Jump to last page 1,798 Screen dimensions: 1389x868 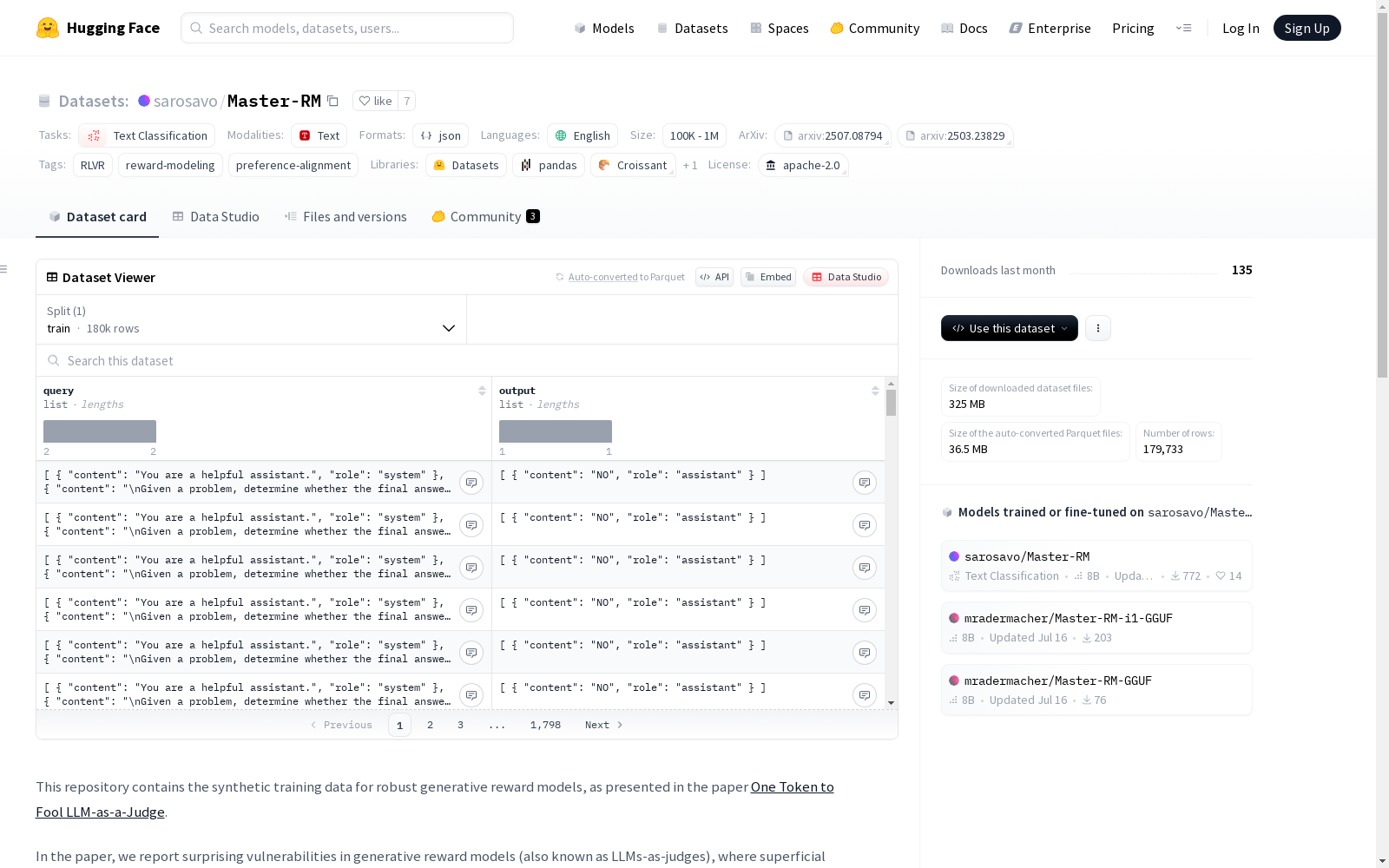pos(545,725)
